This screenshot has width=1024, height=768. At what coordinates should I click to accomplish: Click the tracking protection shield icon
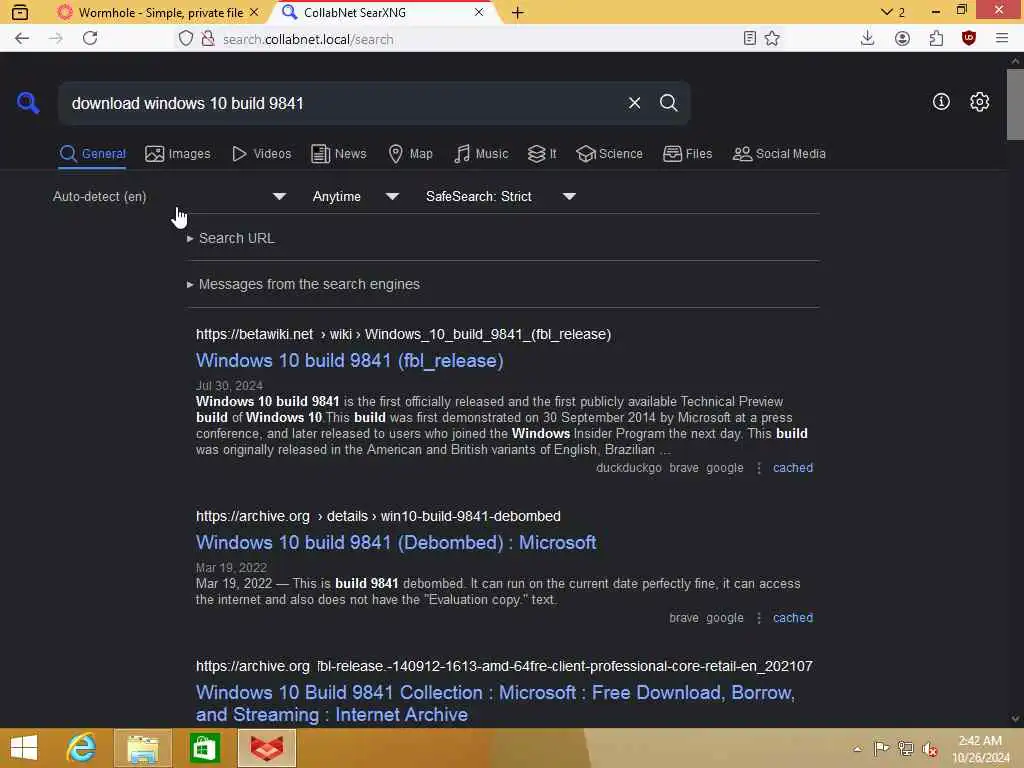tap(185, 39)
